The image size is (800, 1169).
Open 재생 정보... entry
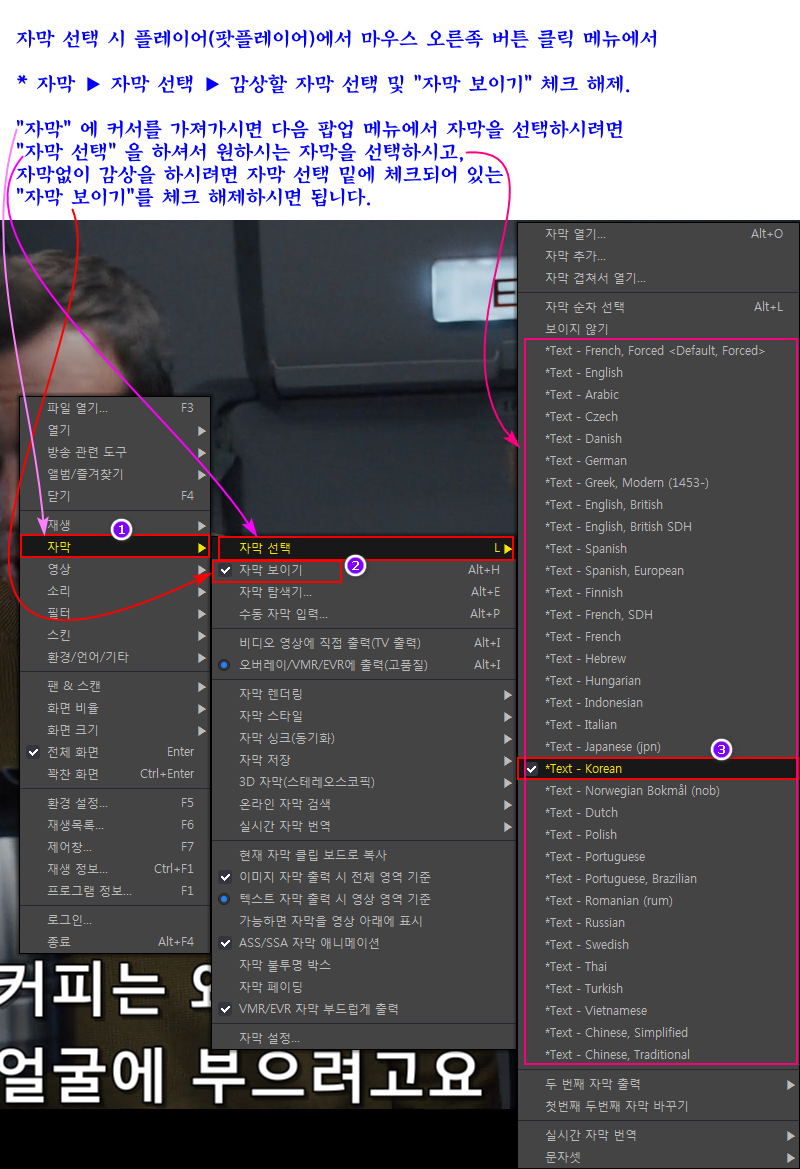[115, 869]
